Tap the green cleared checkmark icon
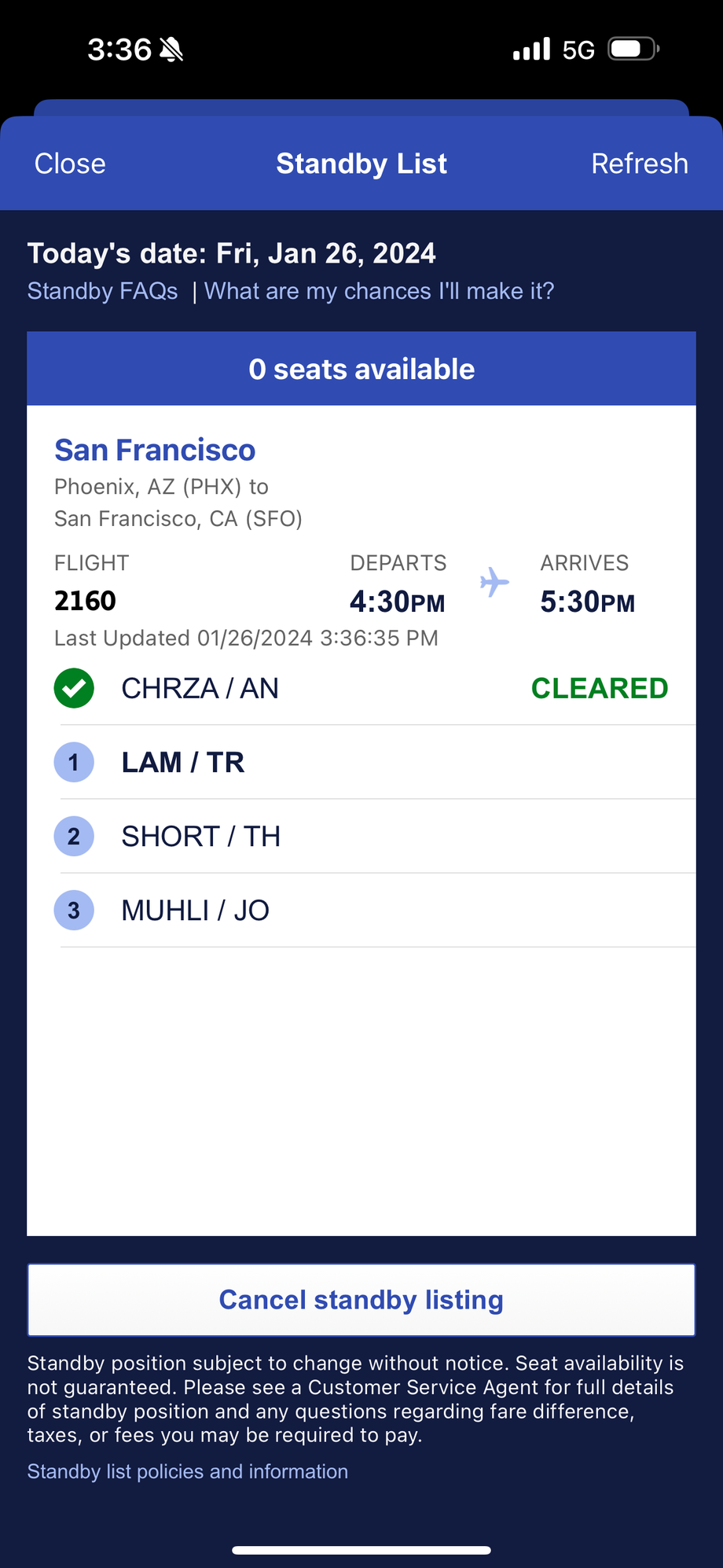 tap(74, 688)
